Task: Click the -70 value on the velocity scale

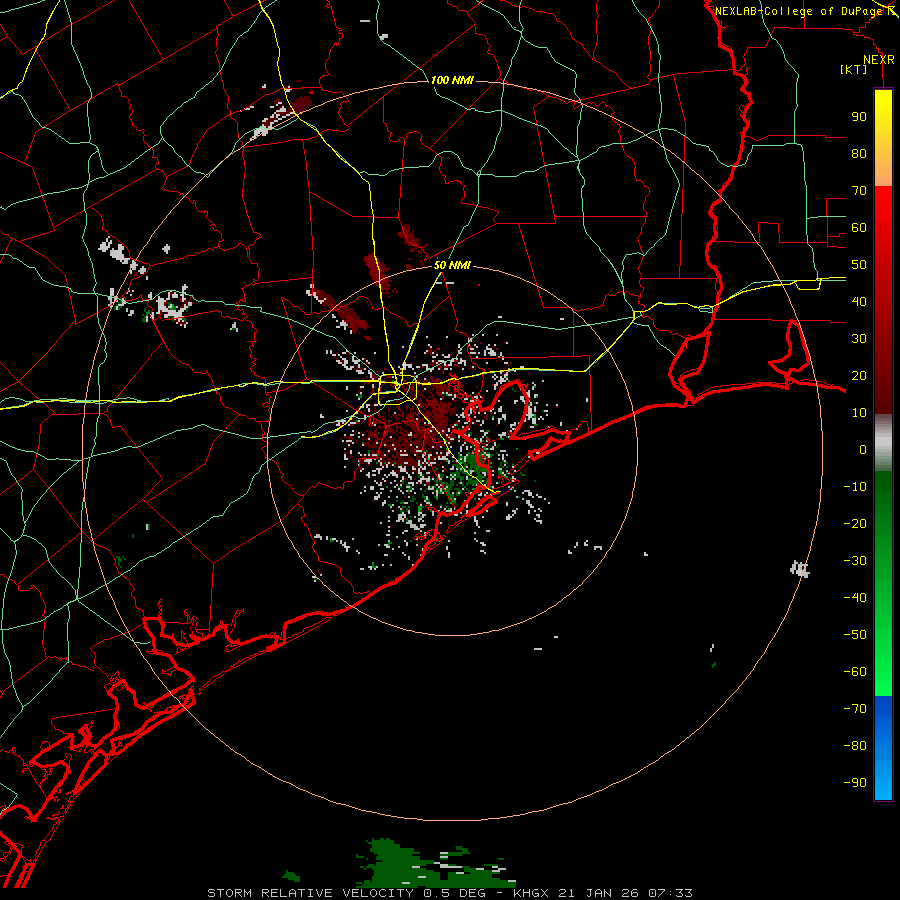Action: click(x=855, y=709)
